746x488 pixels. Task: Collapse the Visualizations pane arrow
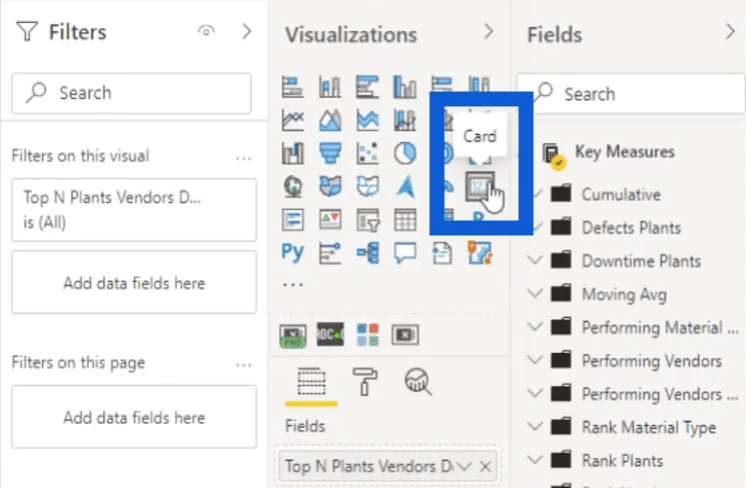pos(489,32)
